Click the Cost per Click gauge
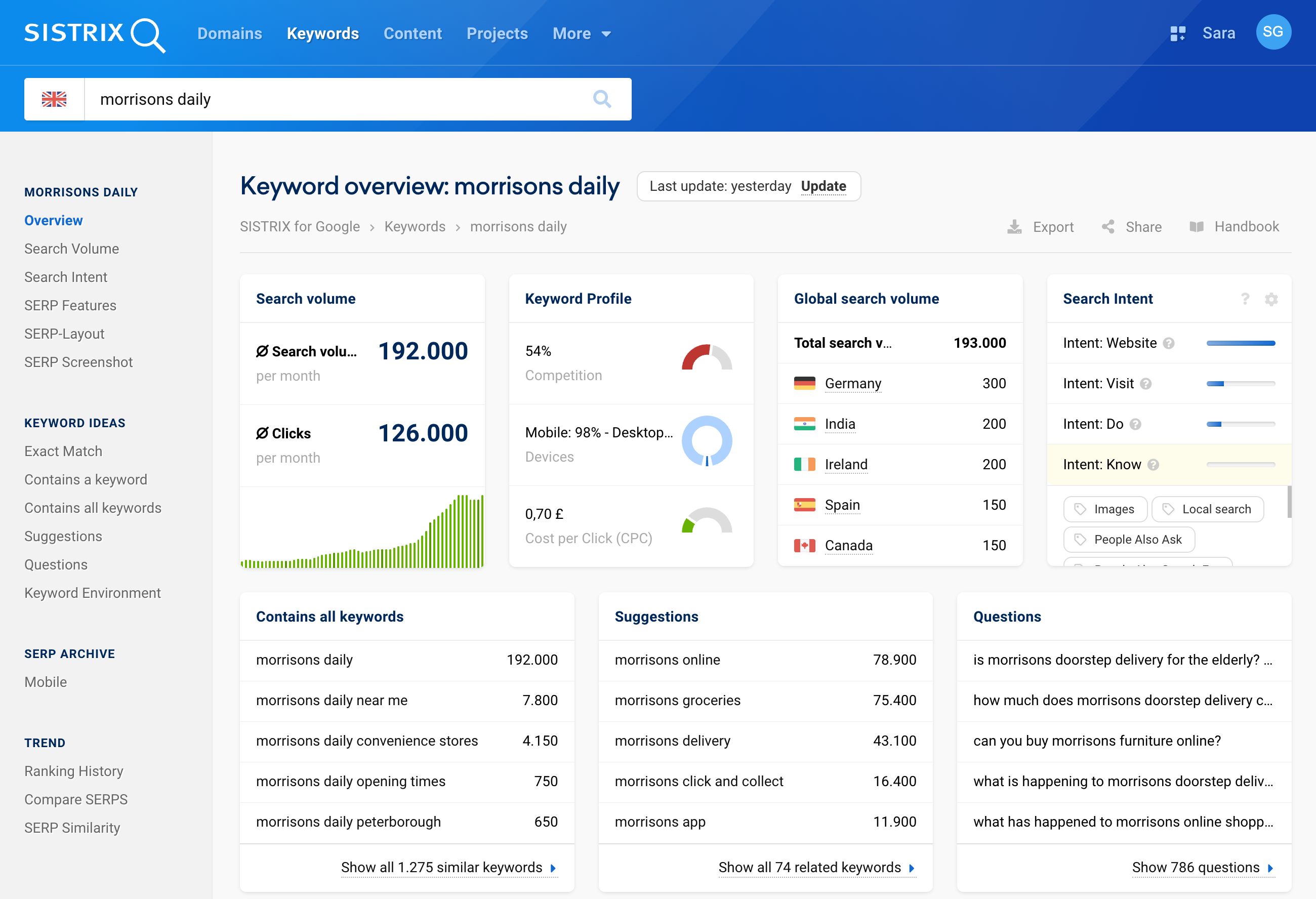 click(x=706, y=520)
